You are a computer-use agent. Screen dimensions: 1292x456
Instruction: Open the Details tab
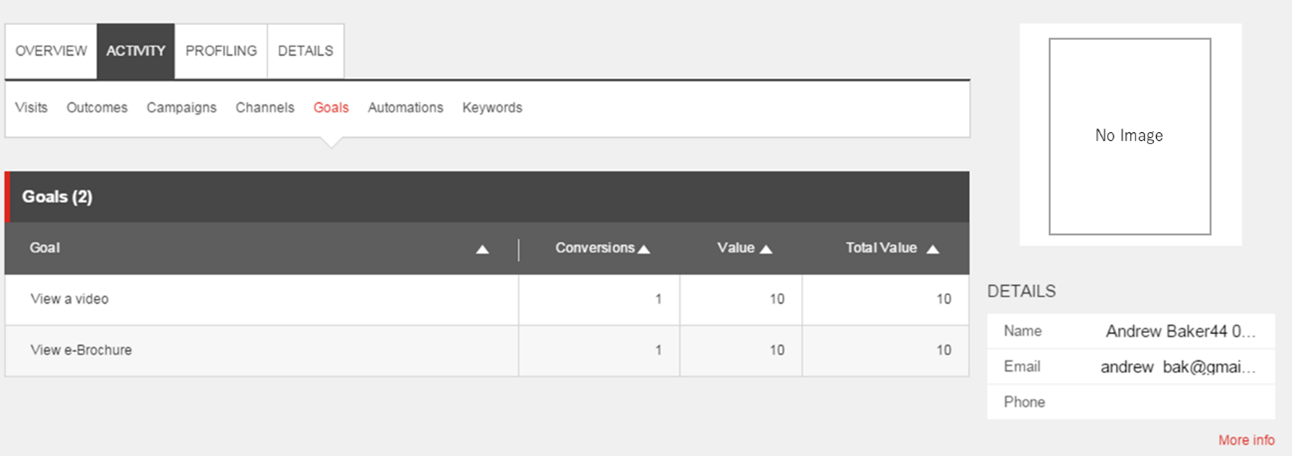pos(305,51)
